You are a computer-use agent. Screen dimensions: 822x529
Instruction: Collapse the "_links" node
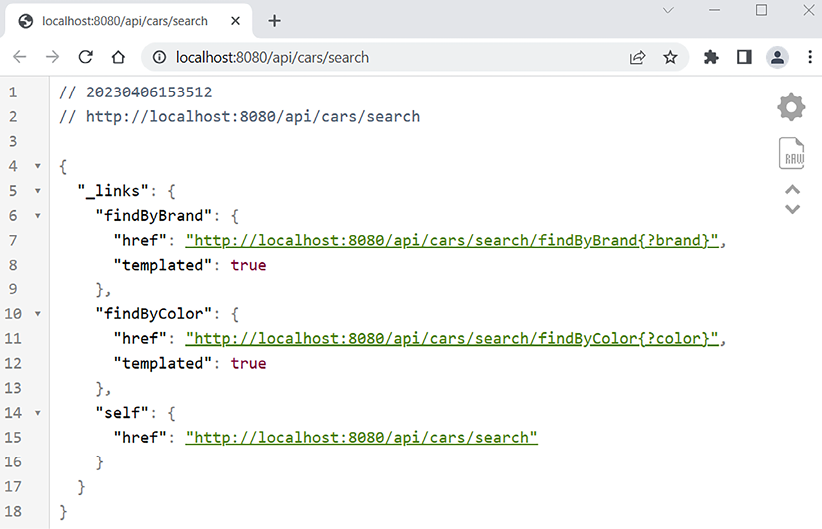38,190
